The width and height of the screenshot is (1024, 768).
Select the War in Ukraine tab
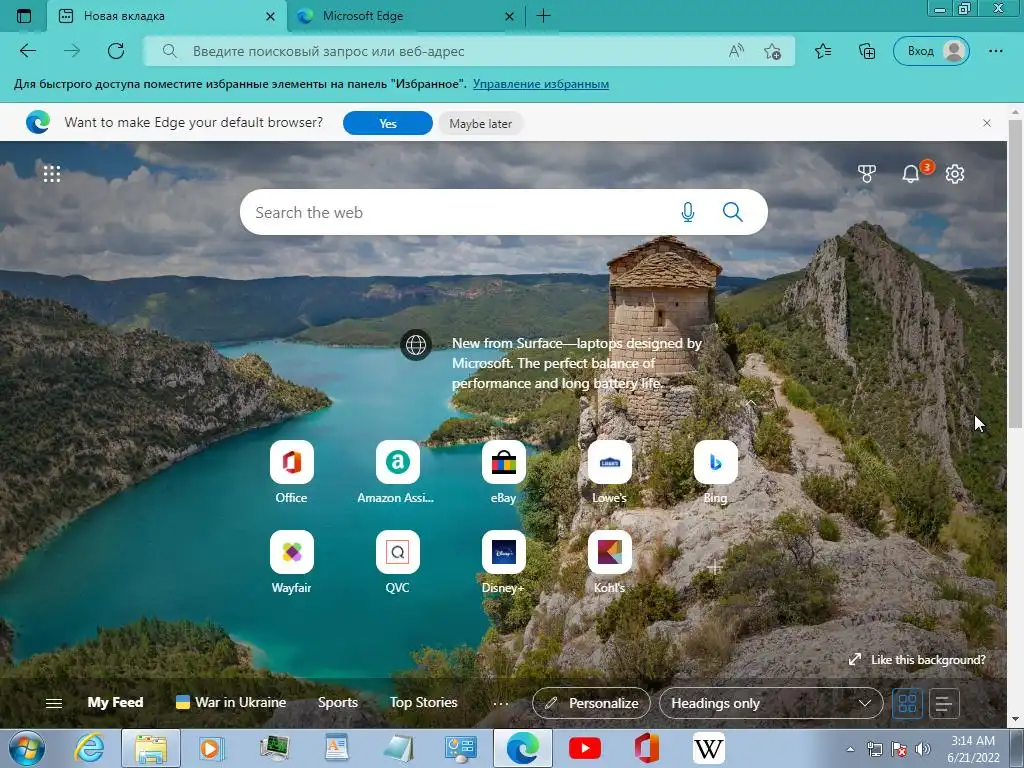[x=231, y=703]
